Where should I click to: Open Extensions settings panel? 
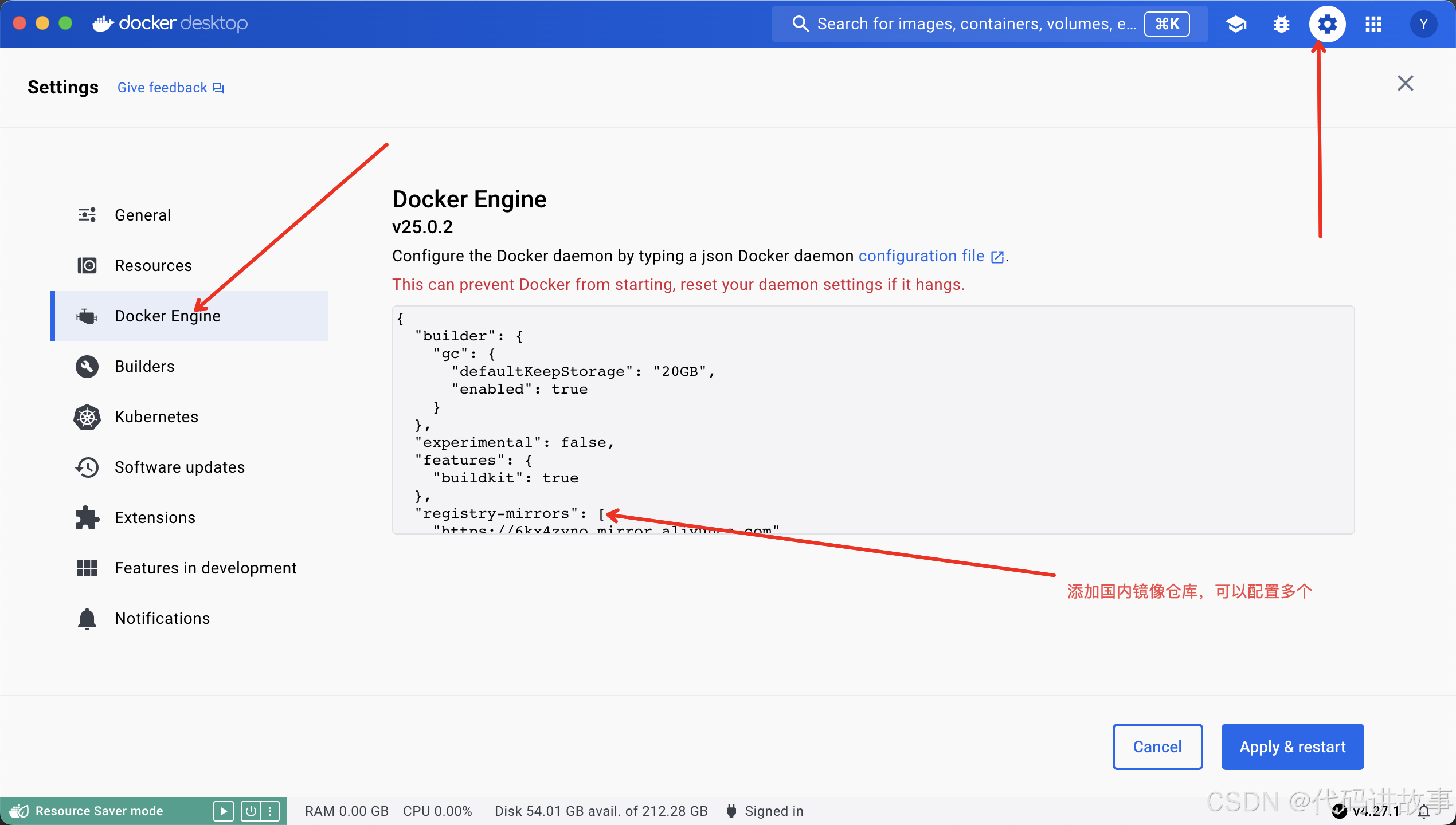click(x=155, y=517)
